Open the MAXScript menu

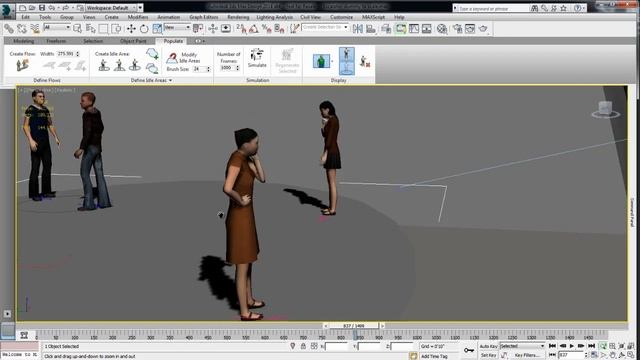click(x=373, y=17)
